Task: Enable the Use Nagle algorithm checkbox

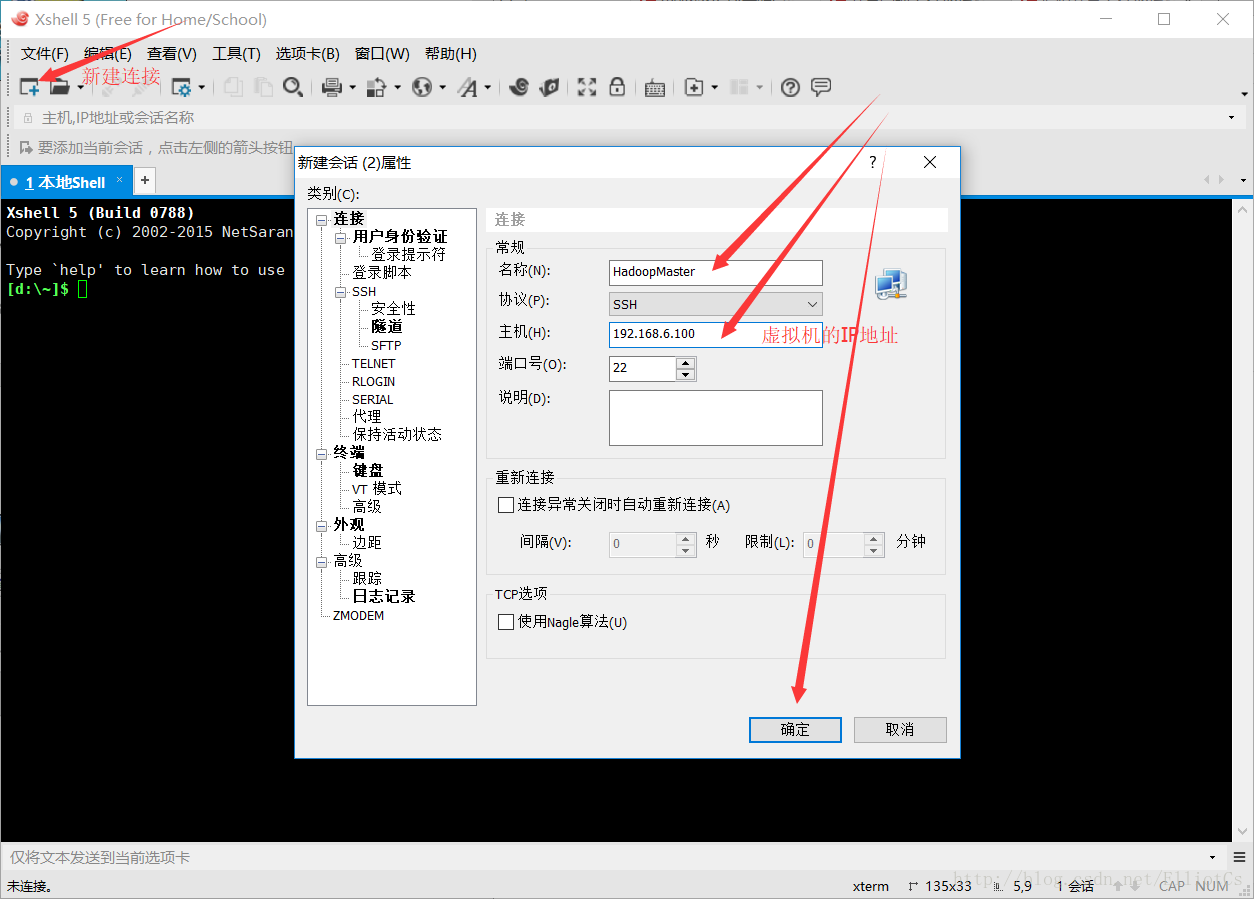Action: (x=506, y=622)
